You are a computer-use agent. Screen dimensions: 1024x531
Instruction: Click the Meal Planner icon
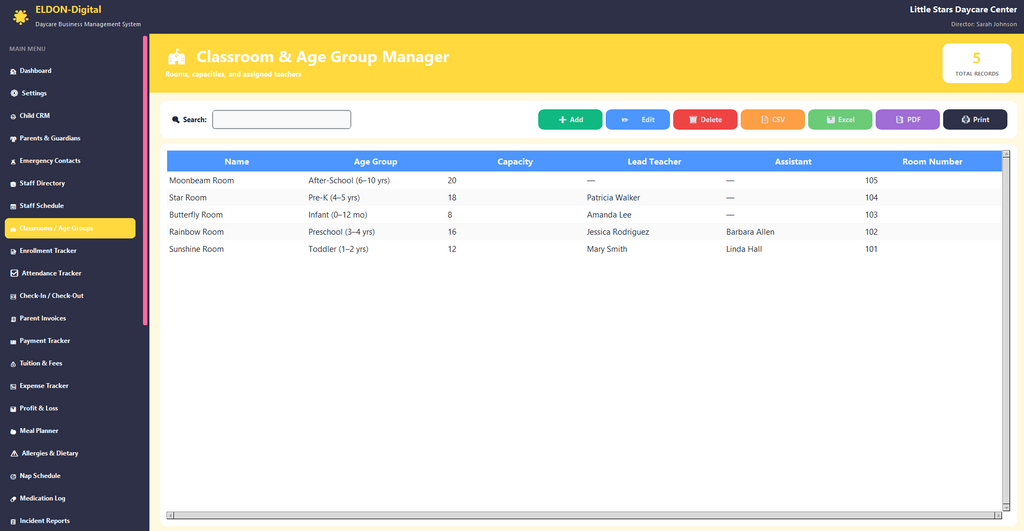(x=13, y=432)
